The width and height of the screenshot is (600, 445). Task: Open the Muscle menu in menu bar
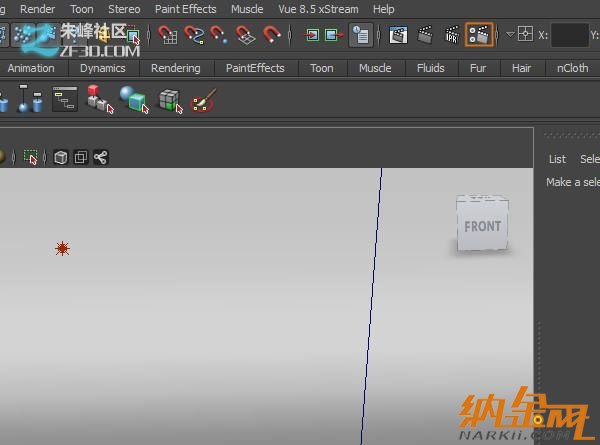247,9
